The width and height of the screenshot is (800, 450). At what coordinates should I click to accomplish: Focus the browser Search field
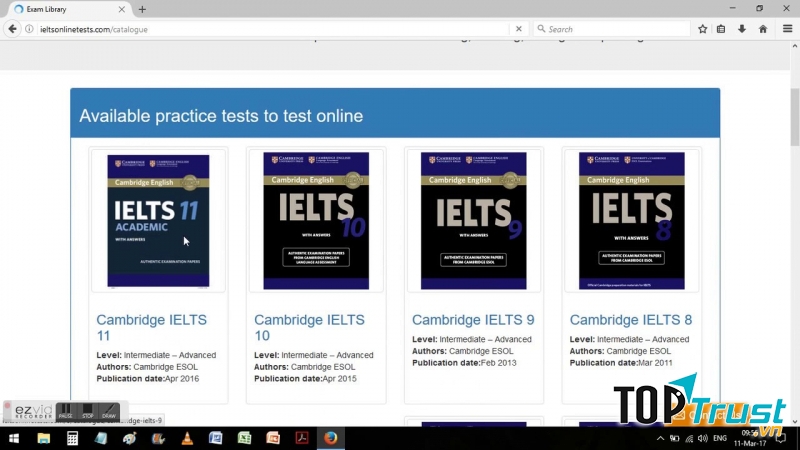pos(611,29)
